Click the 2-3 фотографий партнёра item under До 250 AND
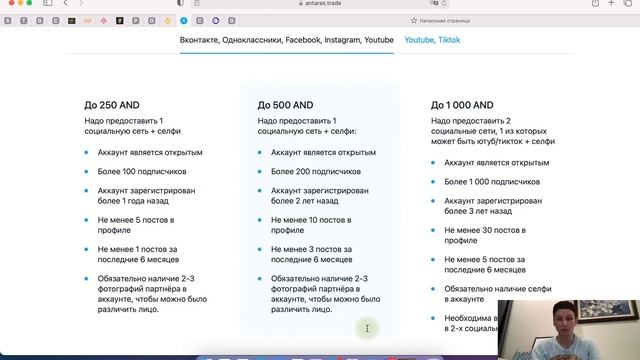The image size is (640, 360). pos(152,294)
